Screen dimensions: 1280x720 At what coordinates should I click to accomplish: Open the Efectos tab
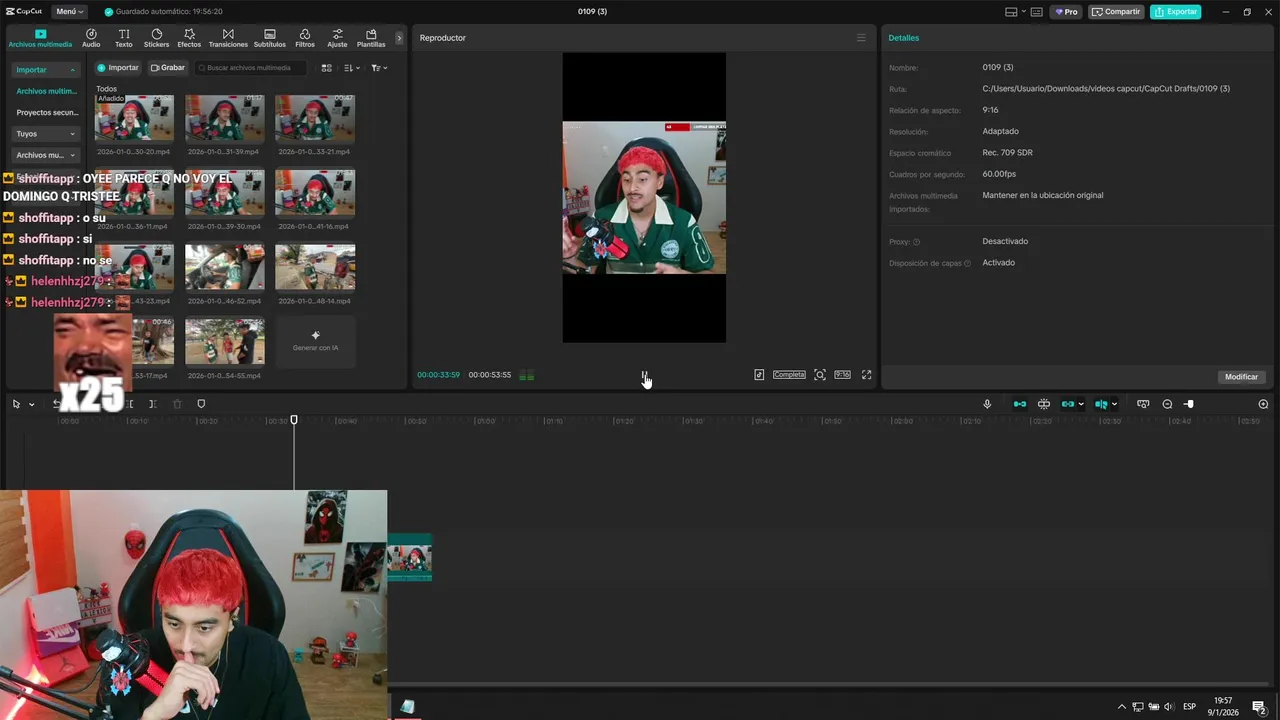coord(189,38)
